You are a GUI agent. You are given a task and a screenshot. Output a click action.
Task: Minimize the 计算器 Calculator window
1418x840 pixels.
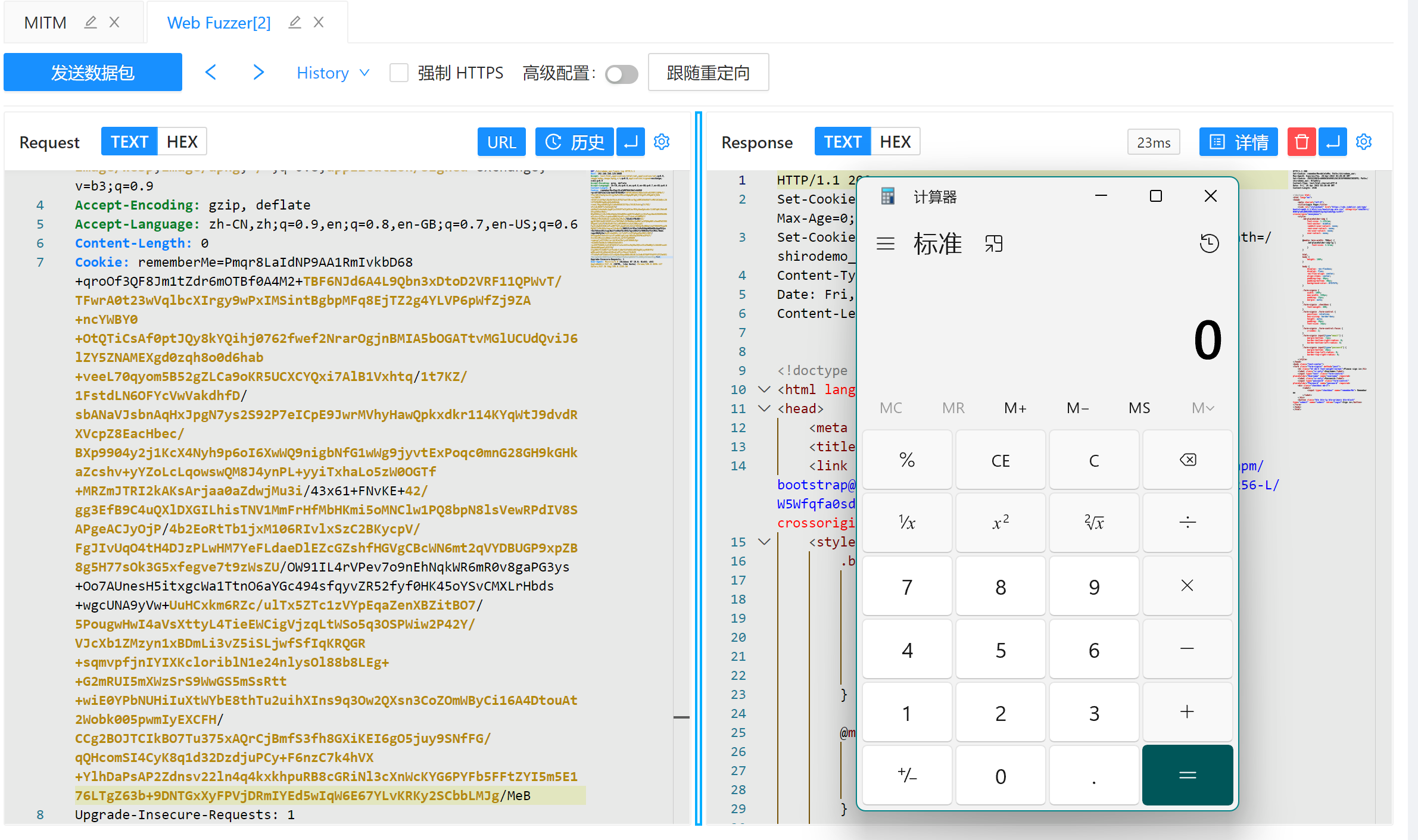tap(1101, 196)
